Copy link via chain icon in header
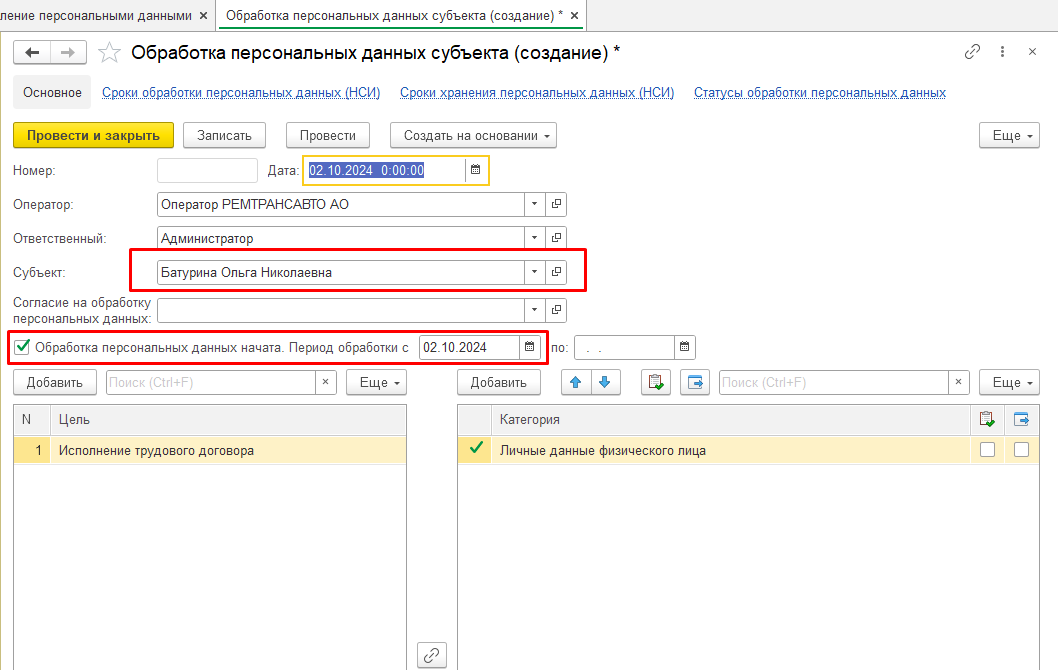 click(x=972, y=52)
